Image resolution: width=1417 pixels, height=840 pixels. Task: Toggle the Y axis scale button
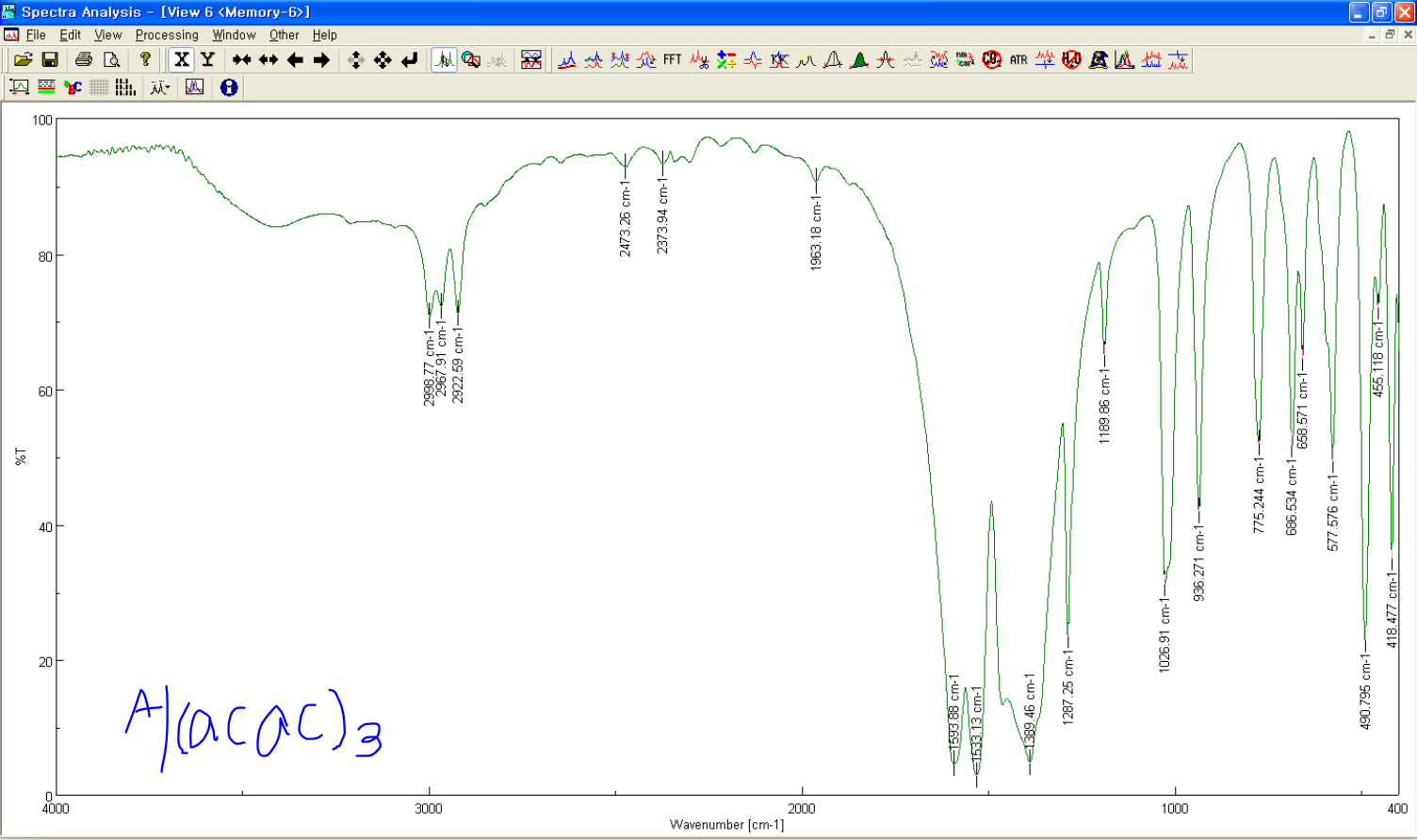205,59
